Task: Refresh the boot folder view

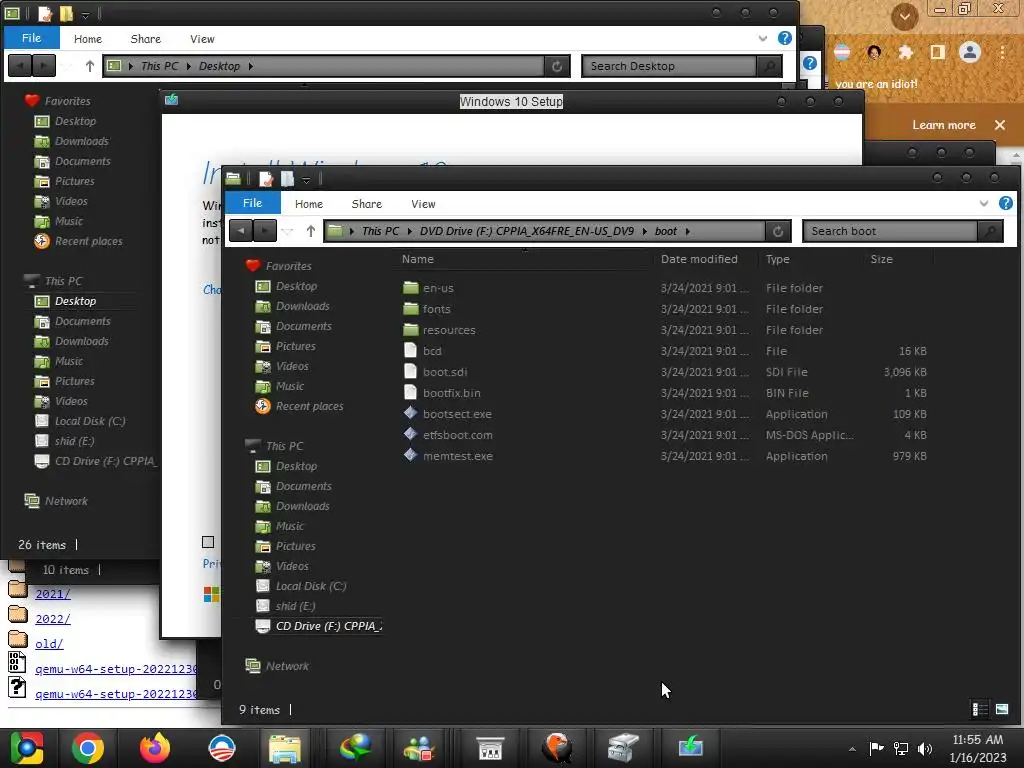Action: (x=778, y=231)
